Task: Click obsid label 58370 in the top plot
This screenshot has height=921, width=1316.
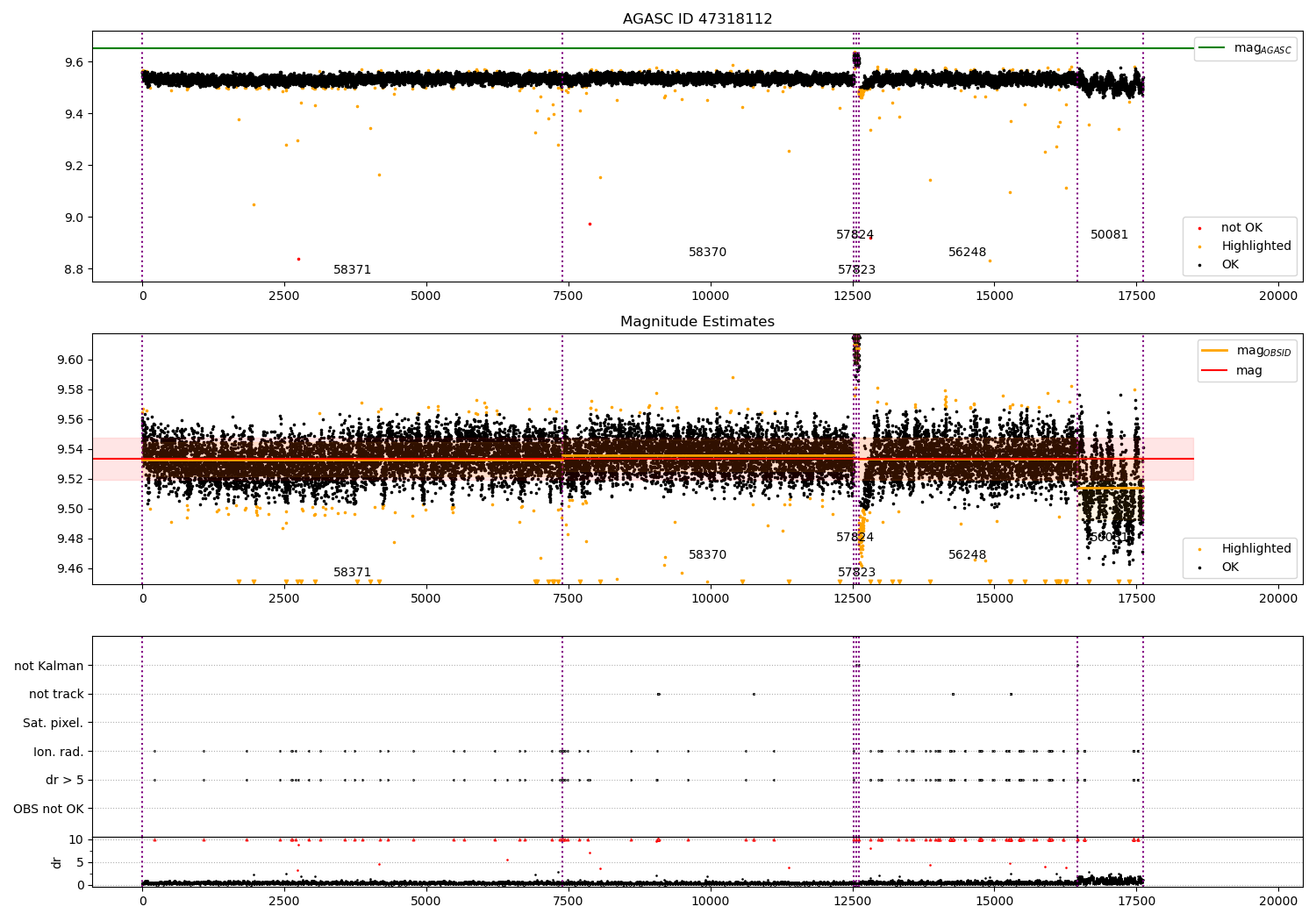Action: click(x=708, y=253)
